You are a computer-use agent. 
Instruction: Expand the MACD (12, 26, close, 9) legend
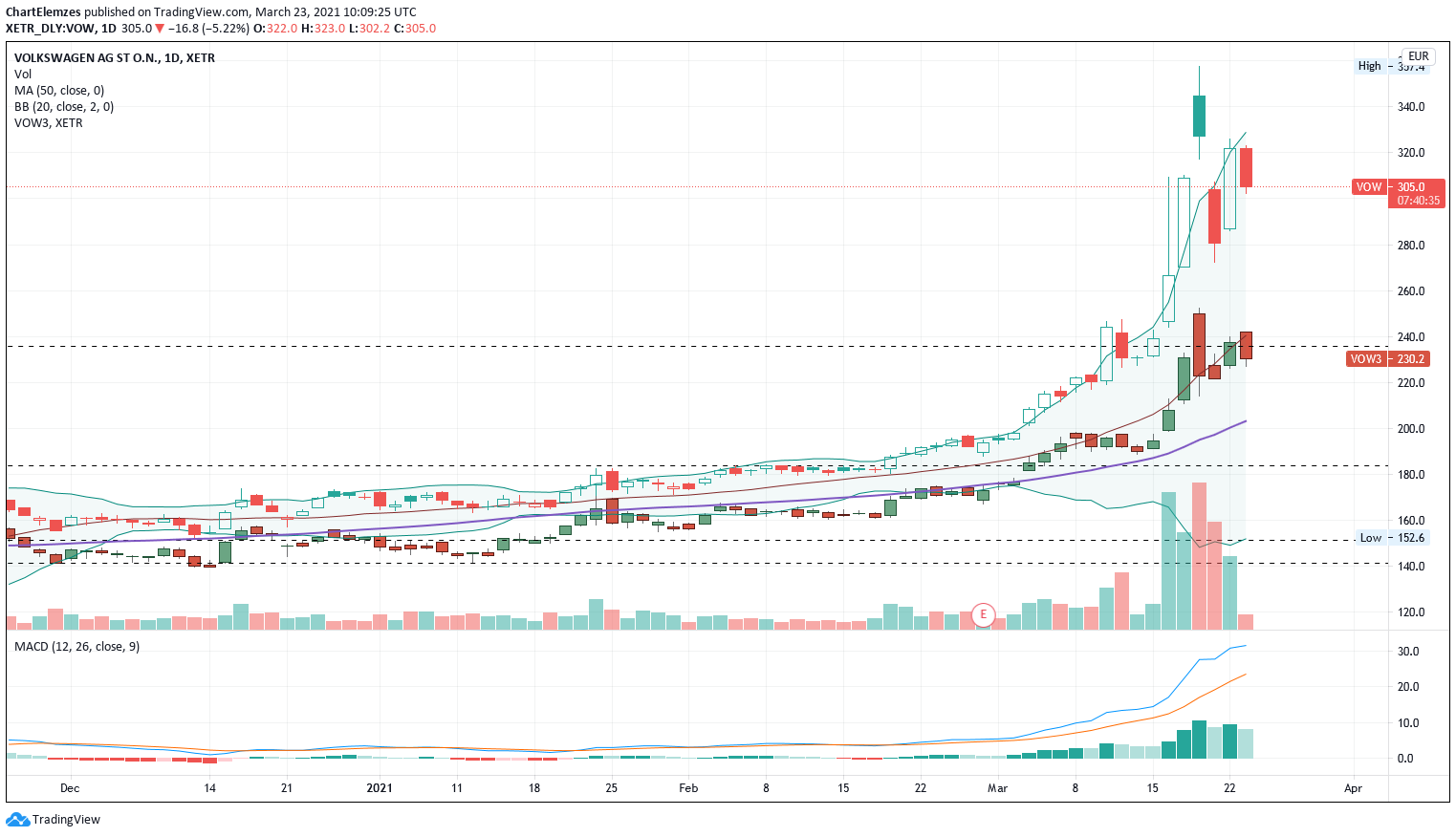pos(76,647)
